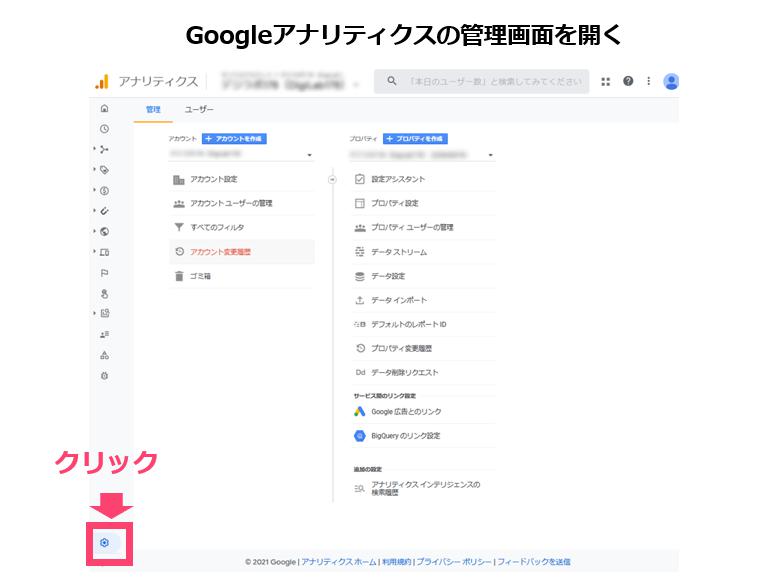The image size is (774, 585).
Task: Open the Engagement tag icon in sidebar
Action: [104, 170]
